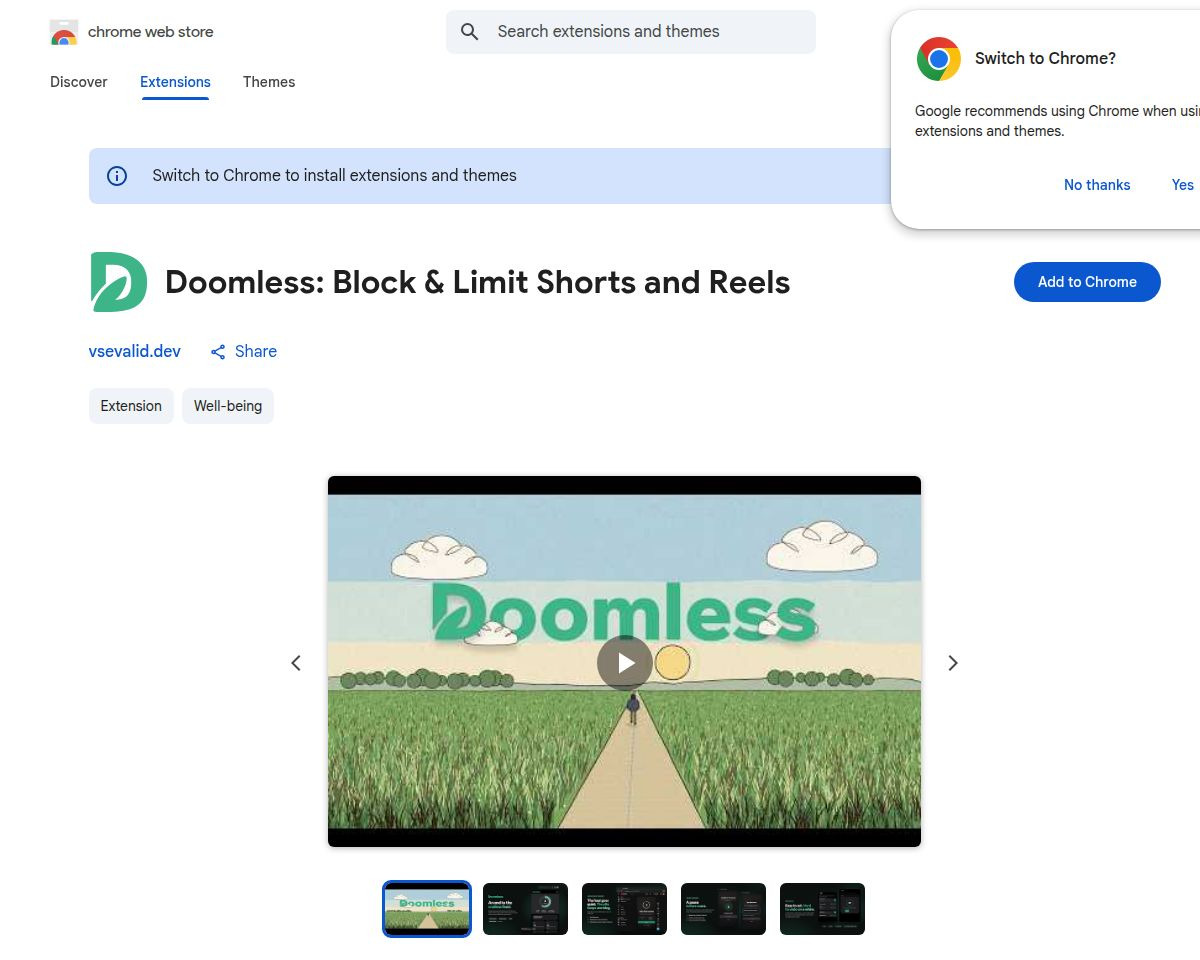Click the search magnifier icon

(470, 32)
